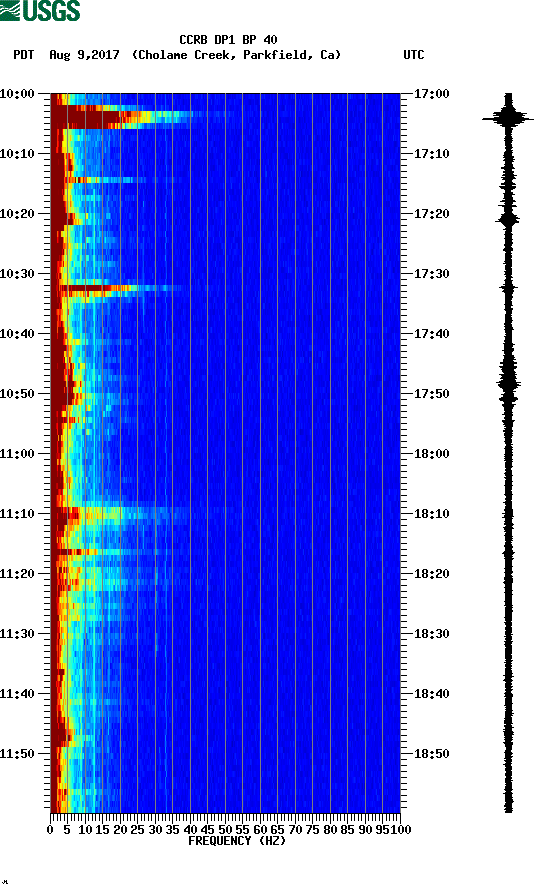
Task: Click the large seismogram spike near 17:04
Action: click(508, 118)
